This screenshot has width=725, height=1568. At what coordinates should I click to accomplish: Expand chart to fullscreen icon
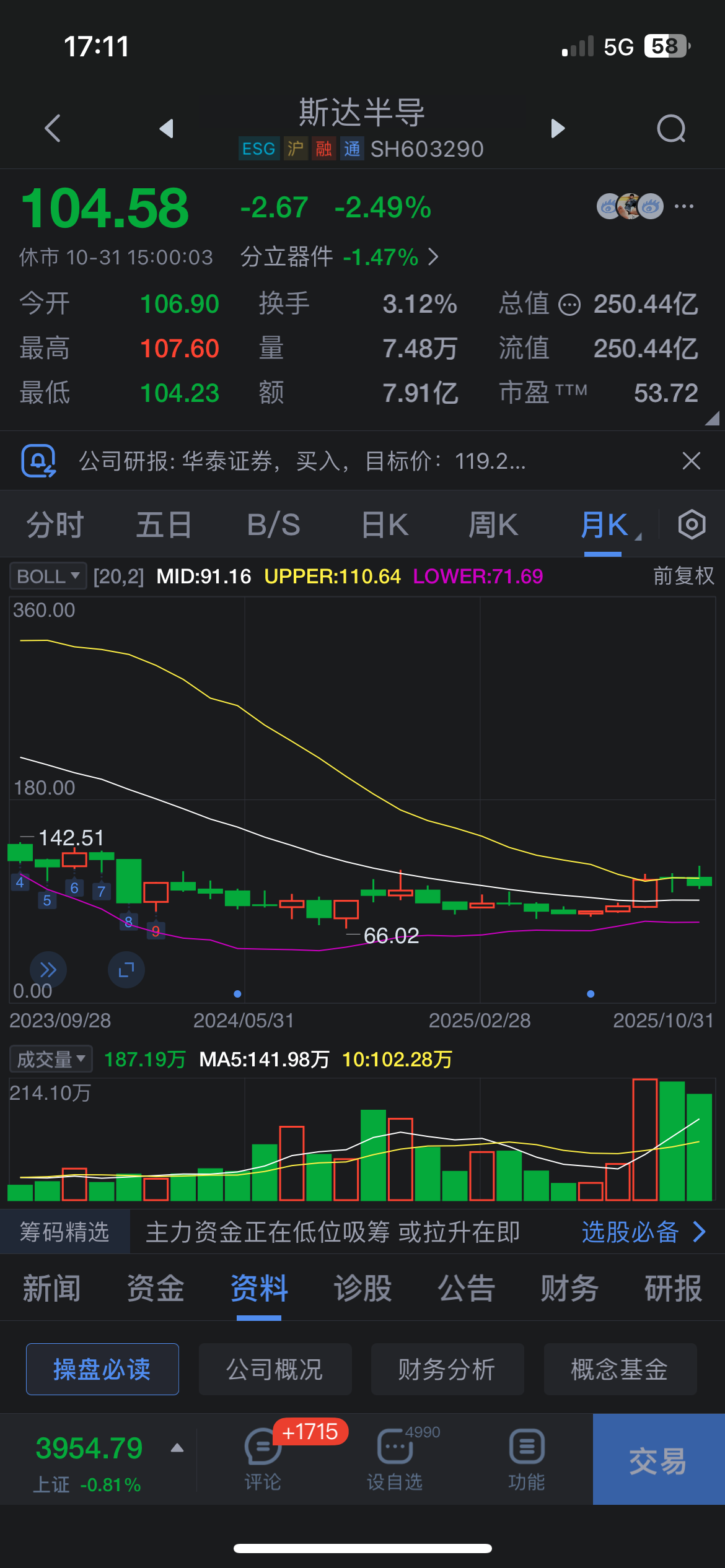[126, 970]
